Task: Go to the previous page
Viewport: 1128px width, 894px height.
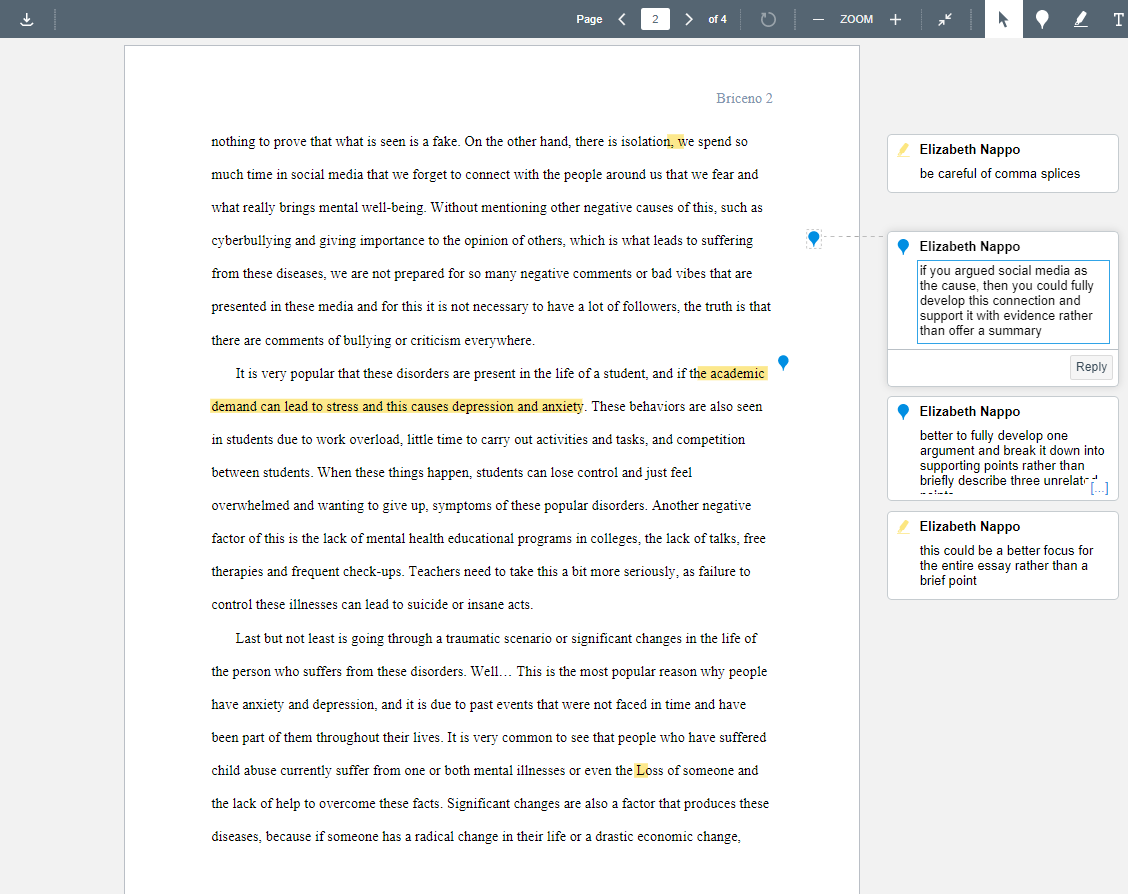Action: click(622, 19)
